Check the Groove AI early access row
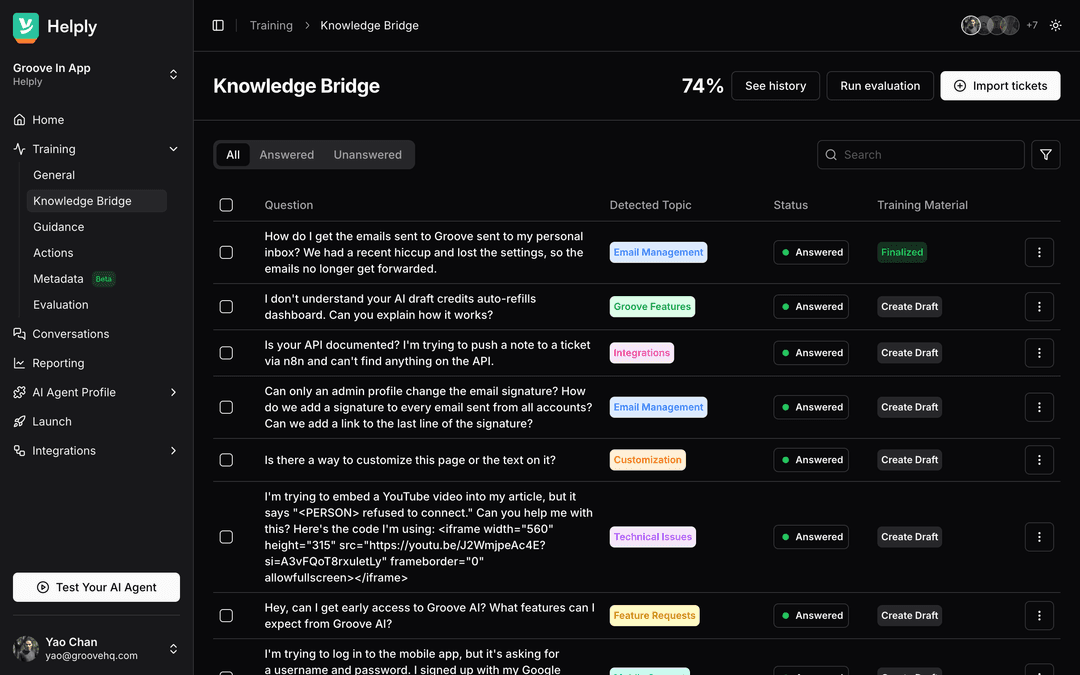This screenshot has height=675, width=1080. click(x=226, y=616)
